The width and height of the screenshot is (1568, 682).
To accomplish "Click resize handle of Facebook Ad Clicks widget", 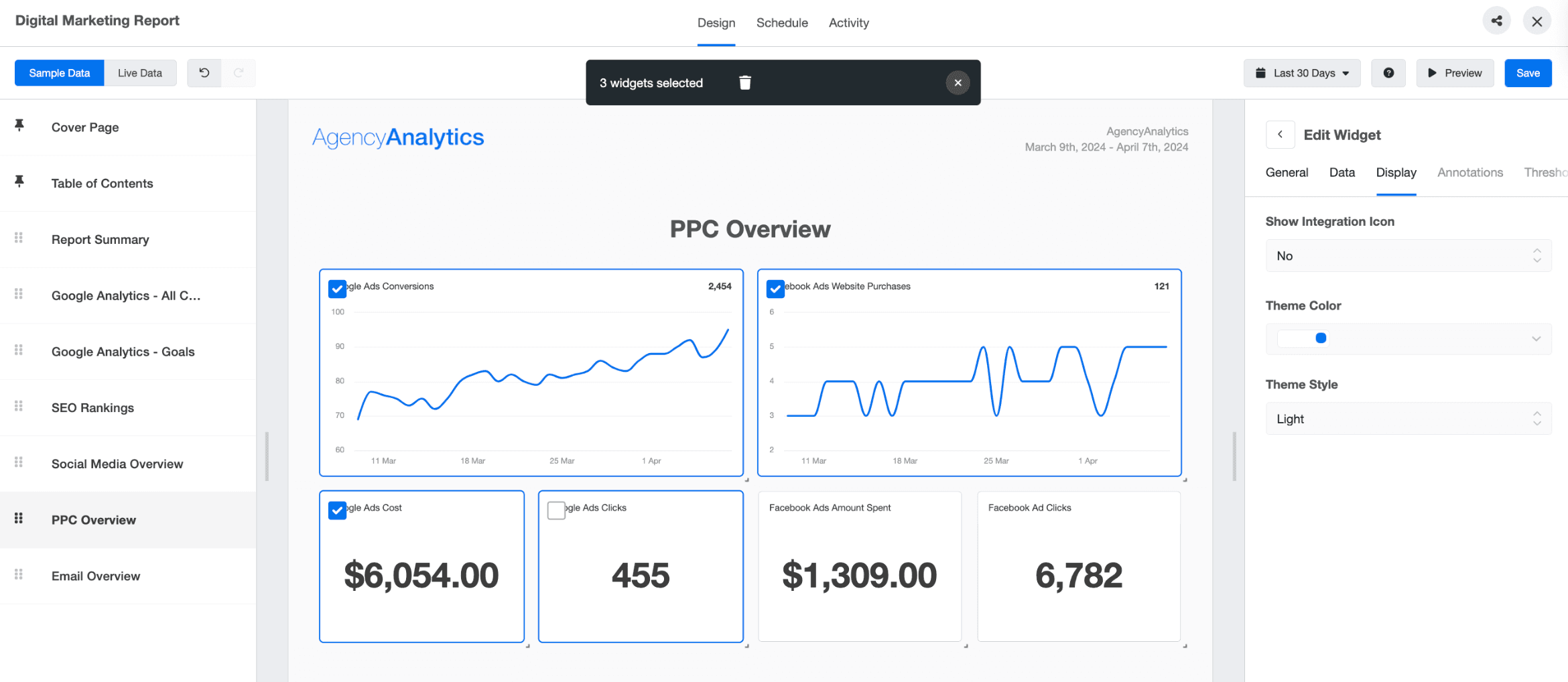I will coord(1185,646).
